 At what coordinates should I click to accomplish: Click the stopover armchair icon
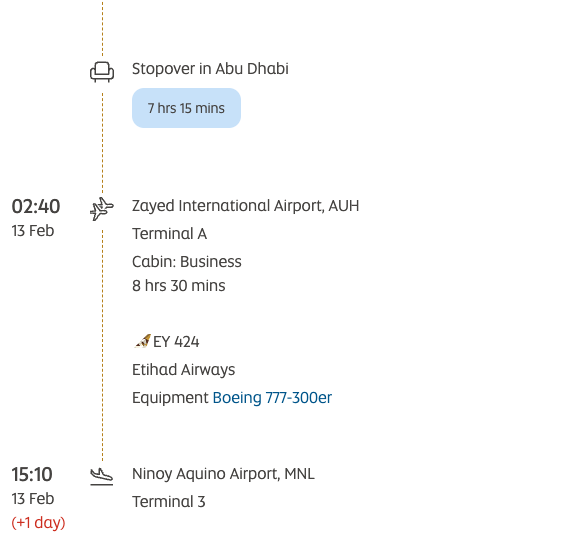coord(102,72)
